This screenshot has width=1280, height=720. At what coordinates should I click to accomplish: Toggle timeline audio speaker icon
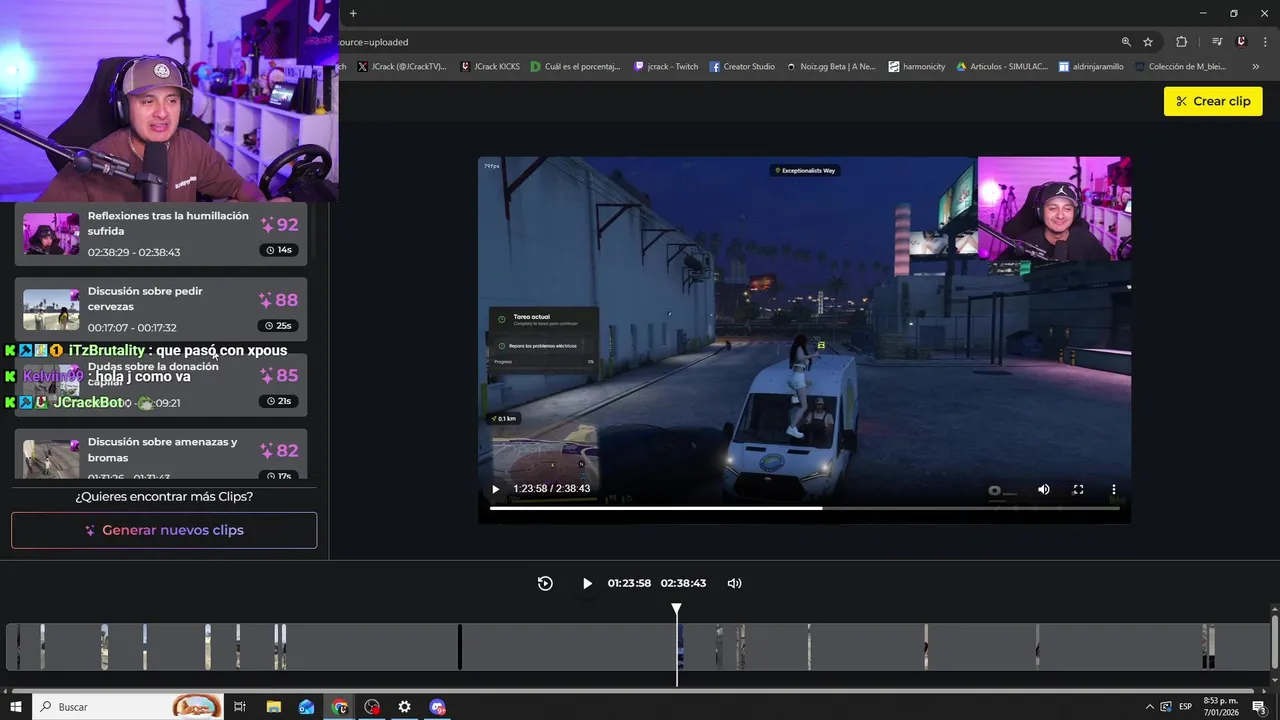click(x=734, y=583)
